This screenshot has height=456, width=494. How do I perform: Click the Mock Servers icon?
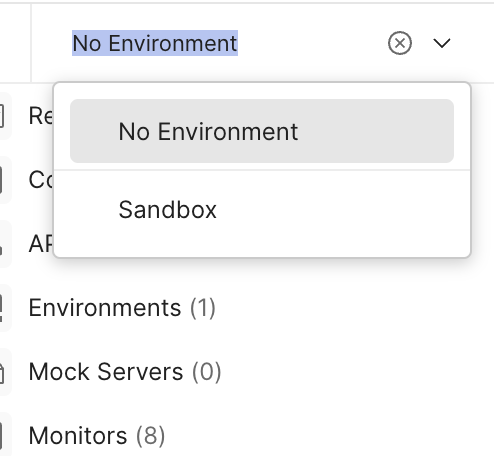(3, 372)
